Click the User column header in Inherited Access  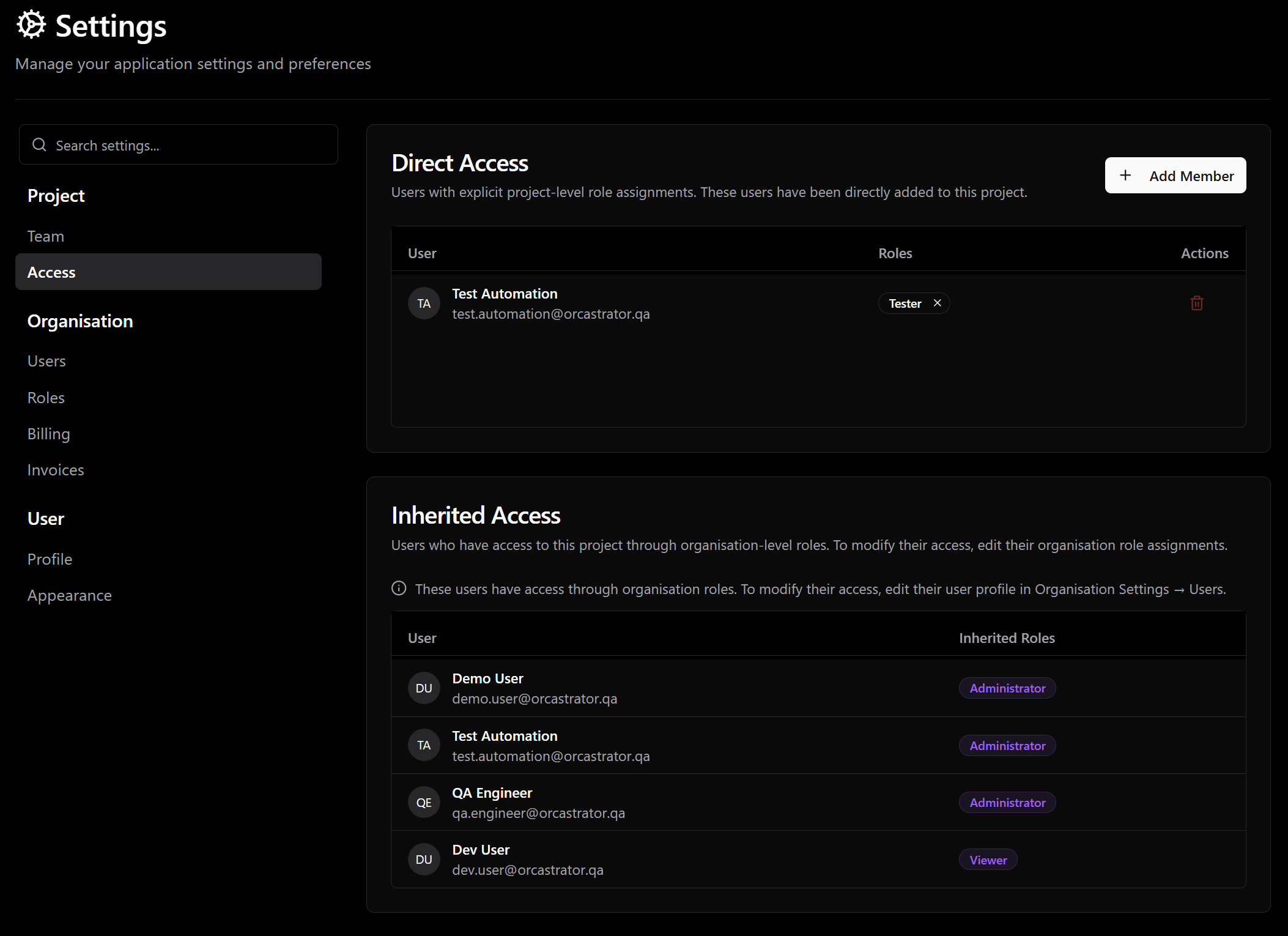point(422,638)
